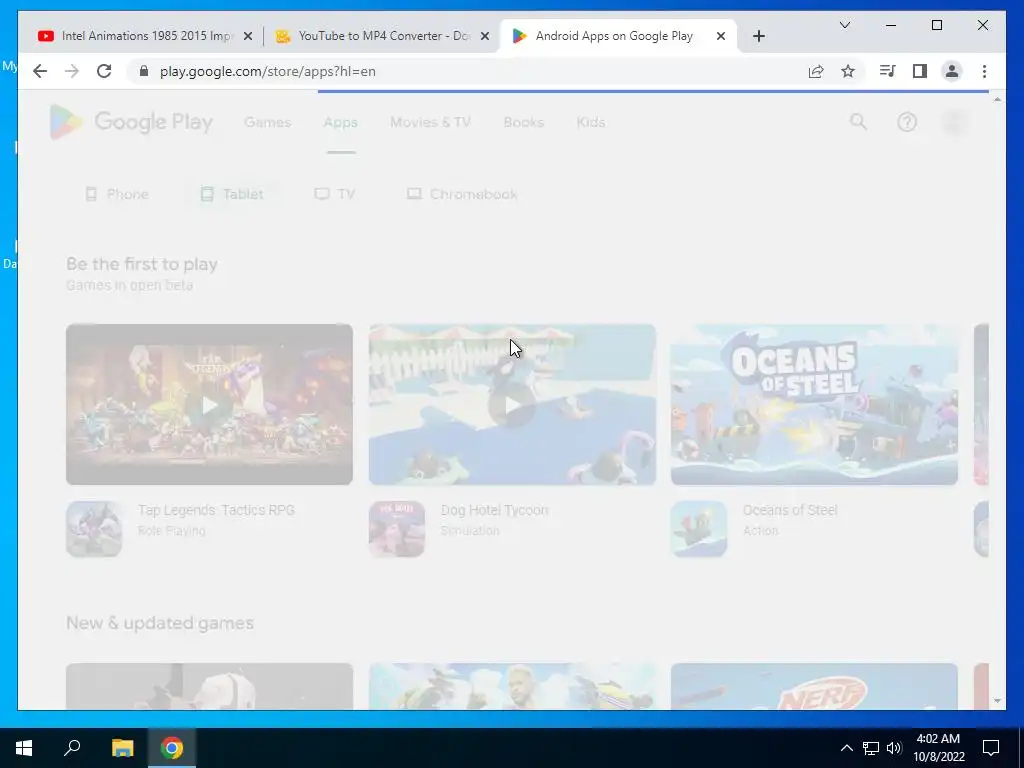This screenshot has height=768, width=1024.
Task: Select the Kids section
Action: pos(590,122)
